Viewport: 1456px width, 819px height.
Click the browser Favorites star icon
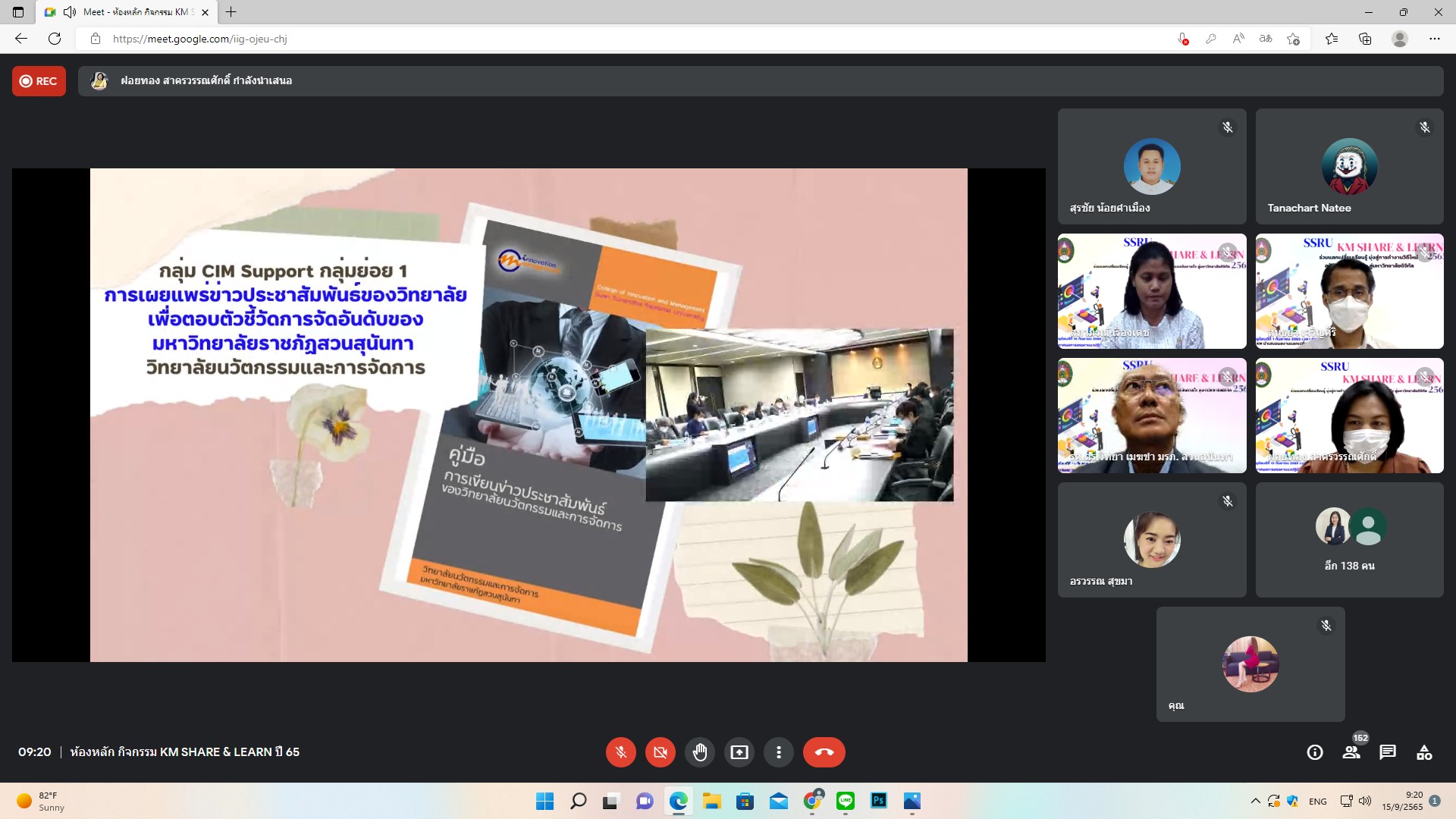[x=1331, y=39]
